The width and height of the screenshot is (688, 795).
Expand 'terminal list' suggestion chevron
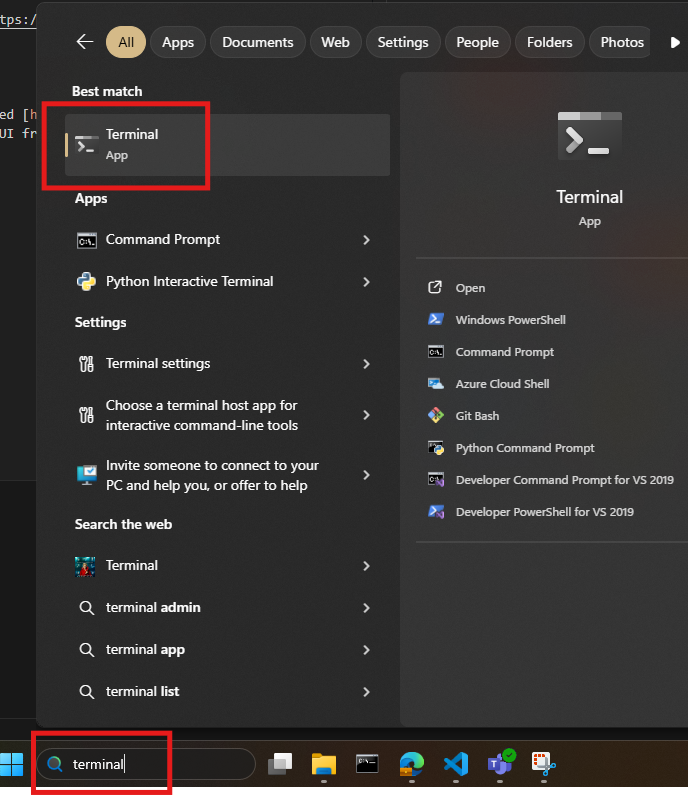[367, 692]
